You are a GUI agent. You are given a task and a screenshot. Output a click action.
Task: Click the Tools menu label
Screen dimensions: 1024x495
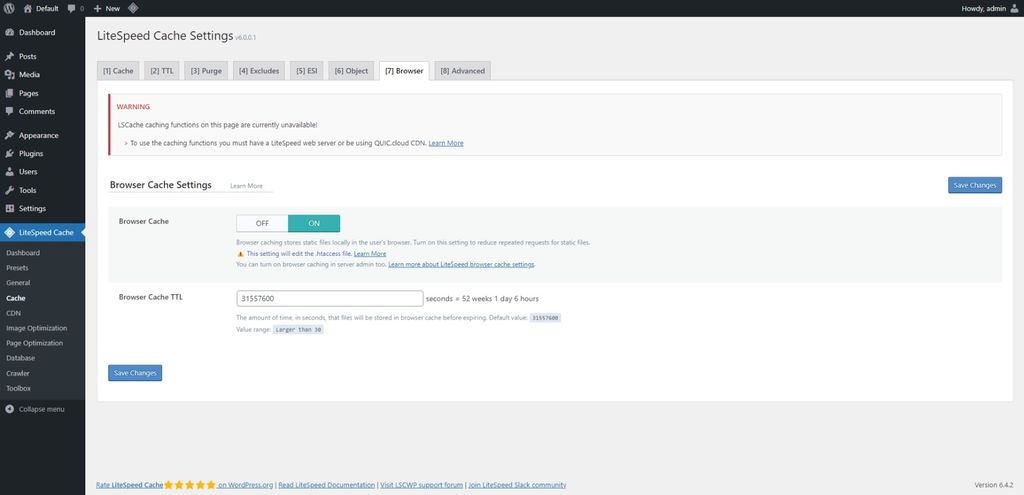[27, 191]
